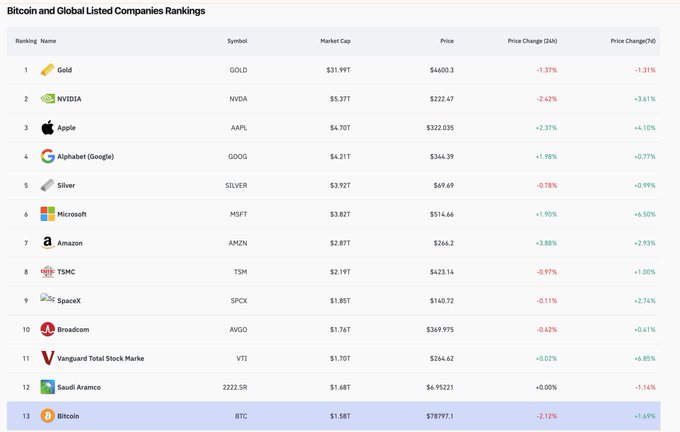680x432 pixels.
Task: Click the broken SpaceX logo image
Action: click(x=48, y=298)
